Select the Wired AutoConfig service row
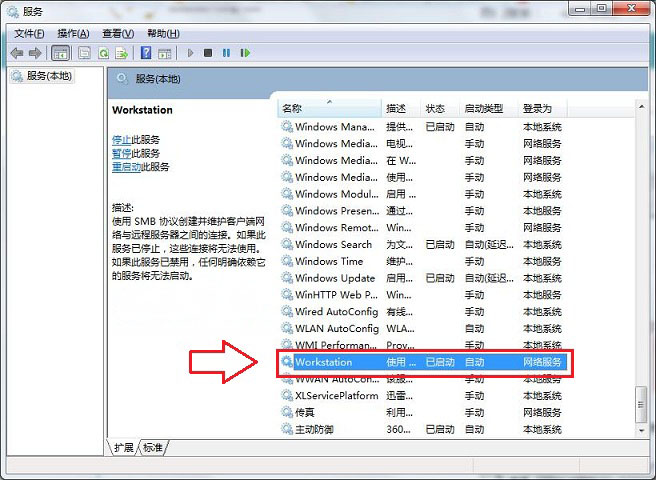Screen dimensions: 656x480 pos(423,312)
